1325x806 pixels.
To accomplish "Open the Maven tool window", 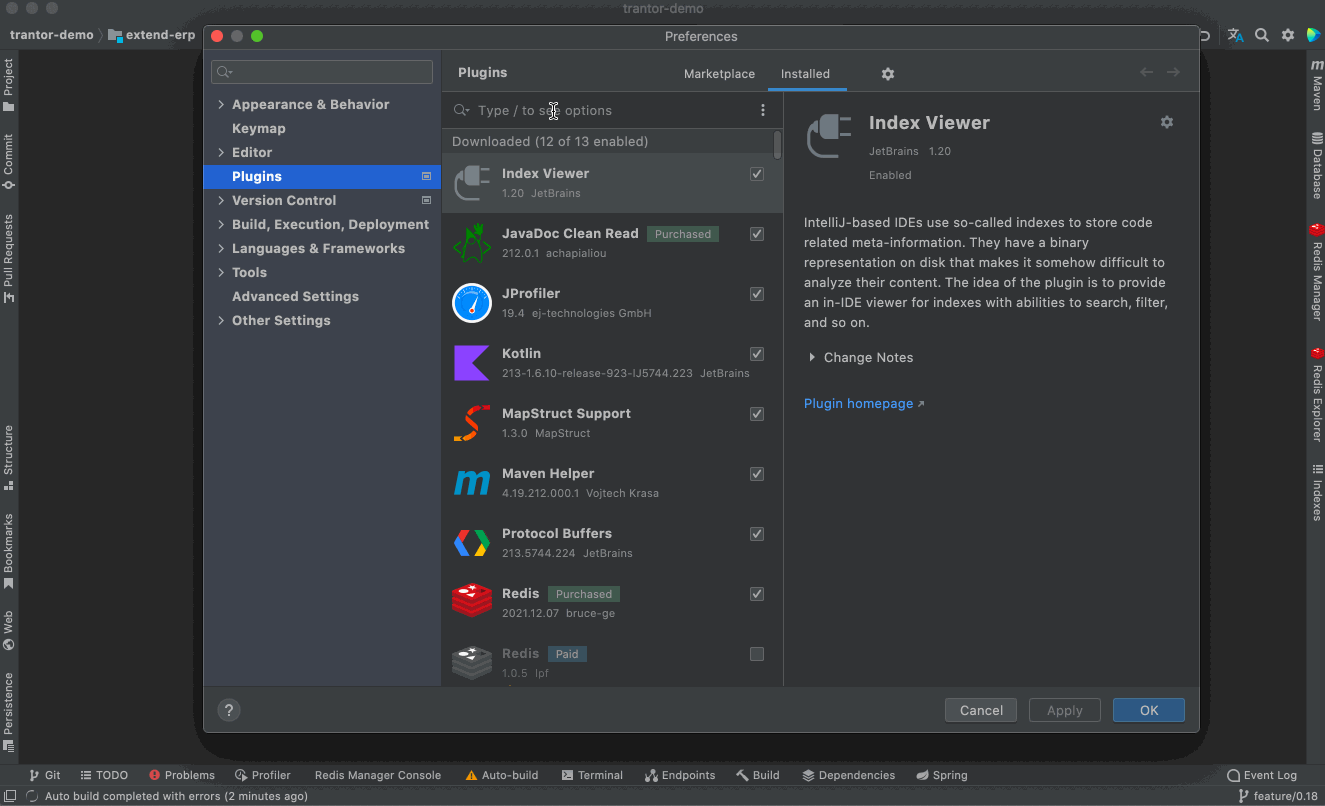I will [1316, 85].
